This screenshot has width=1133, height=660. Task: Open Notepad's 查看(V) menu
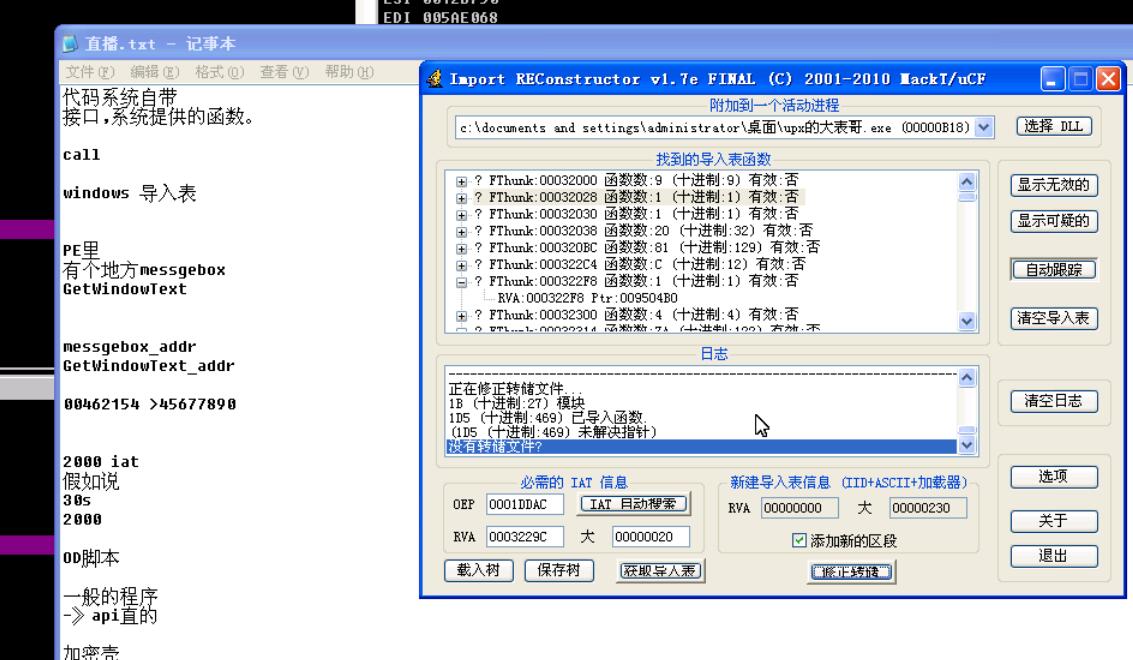click(285, 72)
